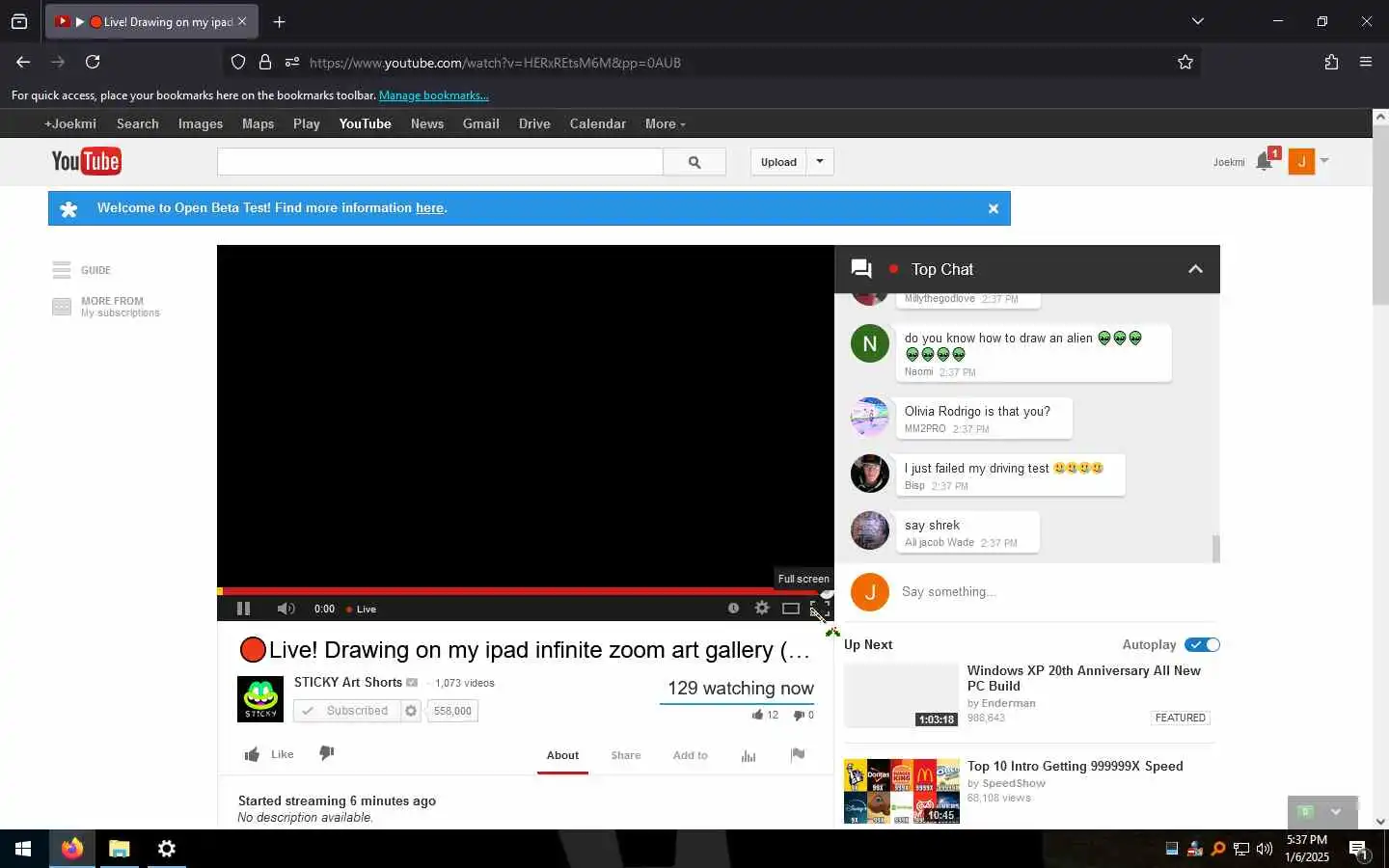The image size is (1389, 868).
Task: Open +Joekmi in the Google bar
Action: pos(70,123)
